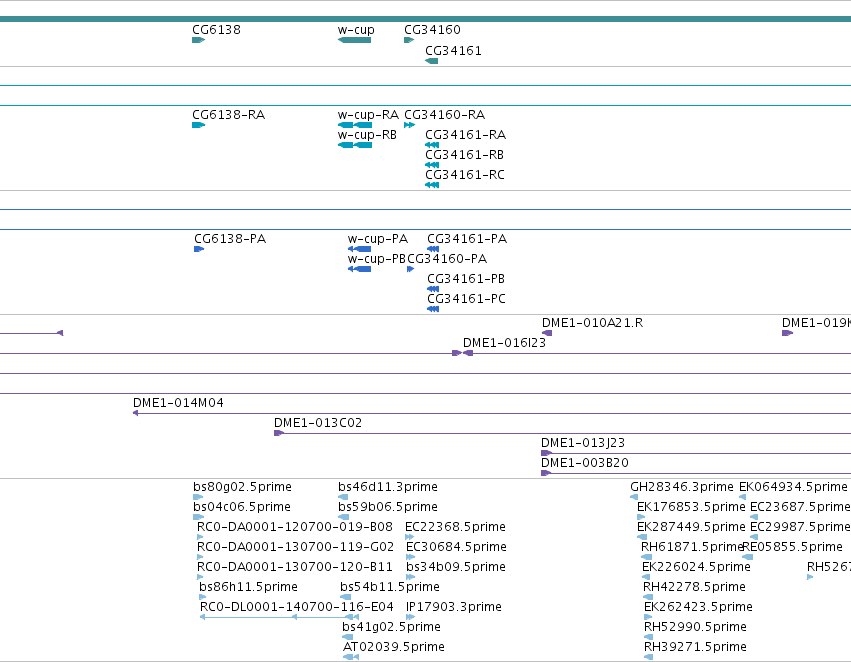The image size is (851, 662).
Task: Select EST GH28346.3prime
Action: coord(682,487)
